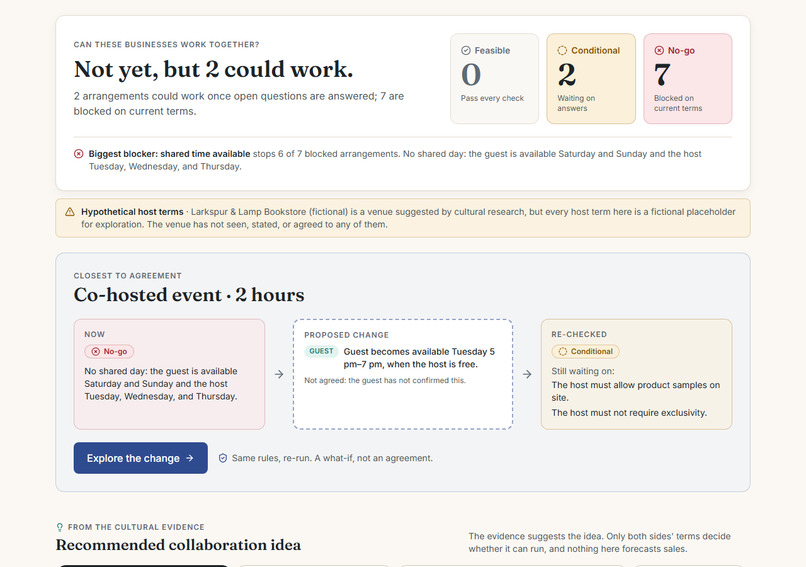This screenshot has height=567, width=806.
Task: Click the shield icon beside Same rules, re-run
Action: pyautogui.click(x=223, y=458)
